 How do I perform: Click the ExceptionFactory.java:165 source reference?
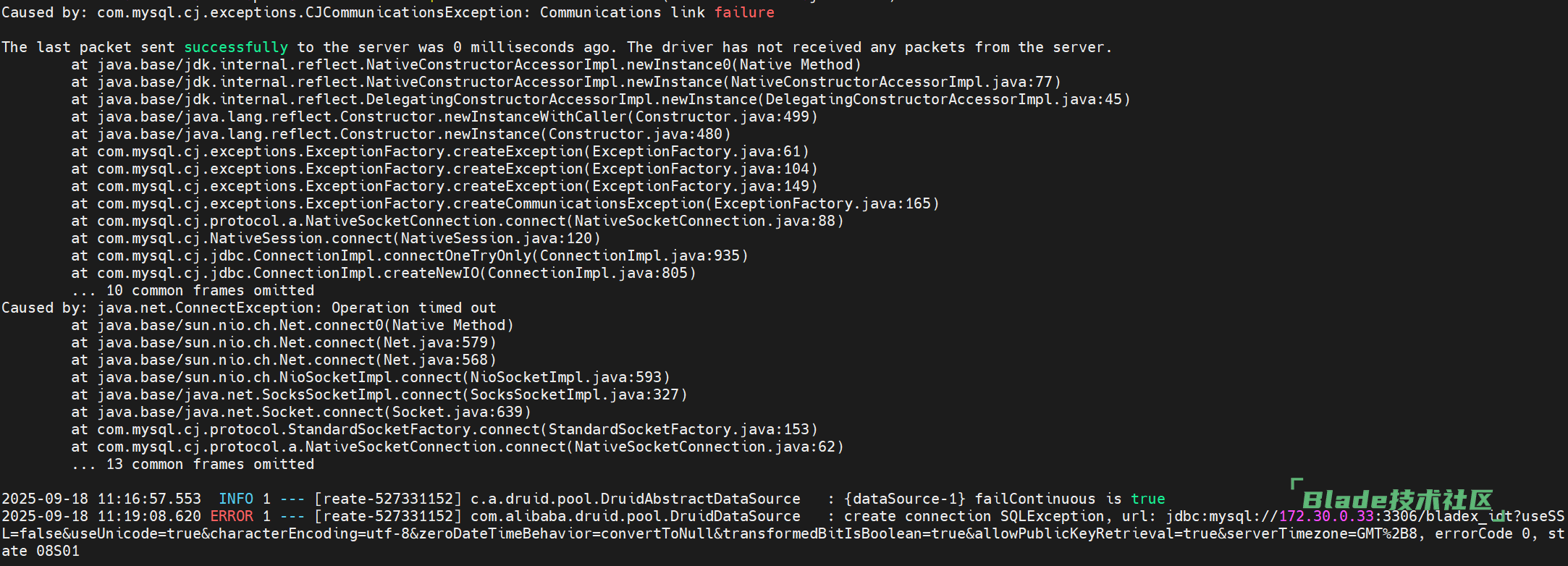[x=822, y=203]
